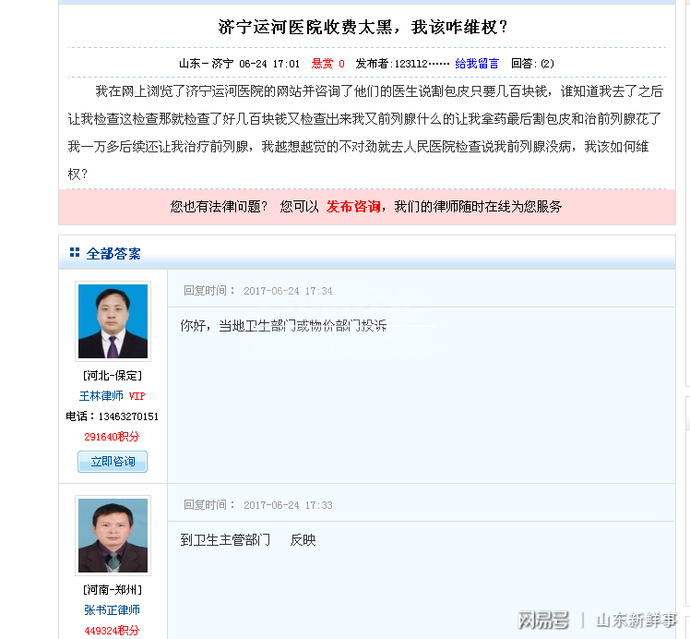Open 王林律师 profile link

click(x=101, y=396)
